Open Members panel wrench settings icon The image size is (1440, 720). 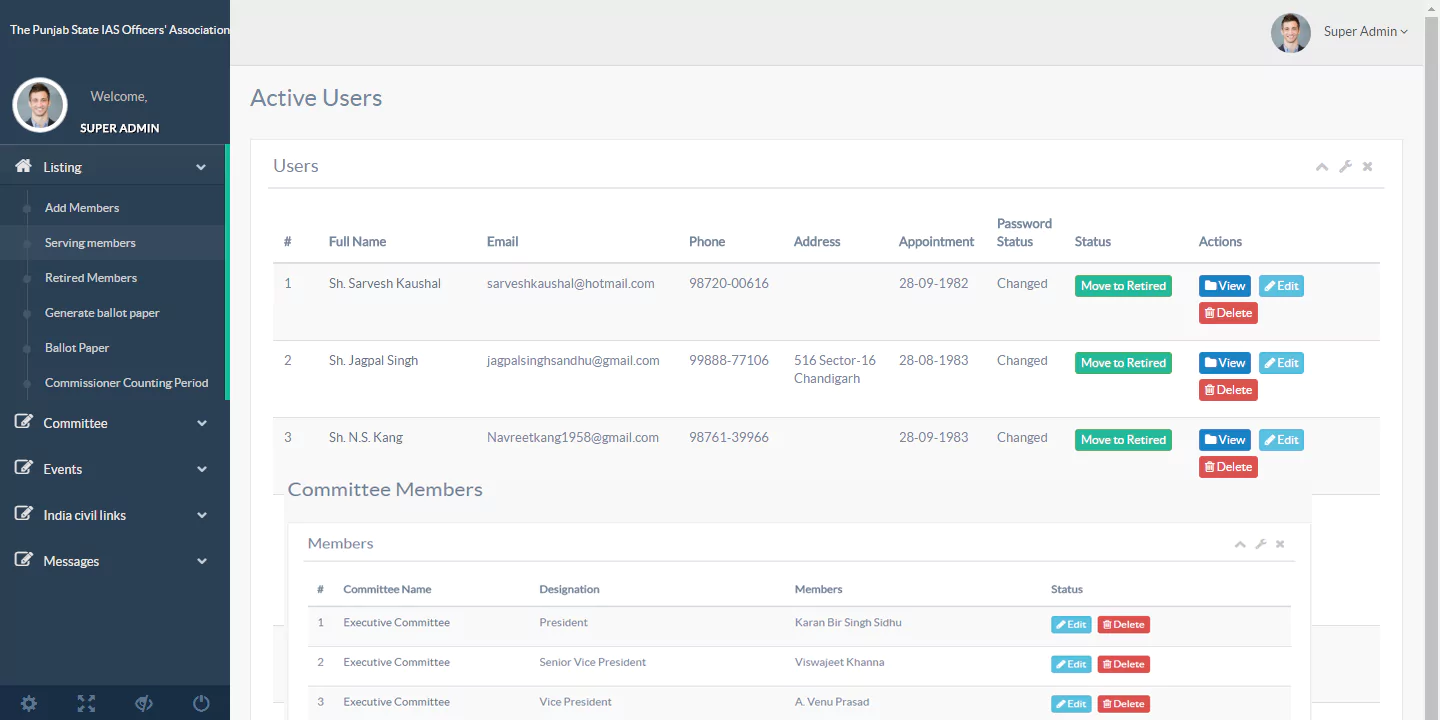(1261, 544)
